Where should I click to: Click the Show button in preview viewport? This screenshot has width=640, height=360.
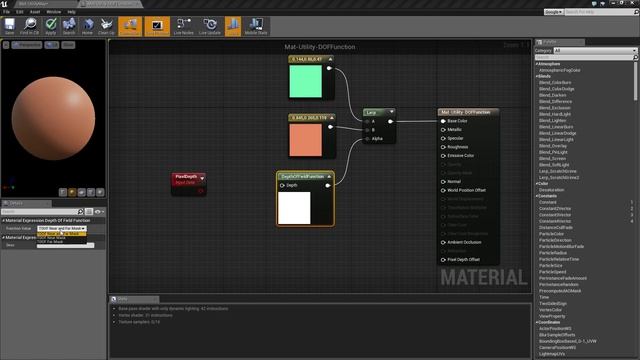pyautogui.click(x=68, y=45)
